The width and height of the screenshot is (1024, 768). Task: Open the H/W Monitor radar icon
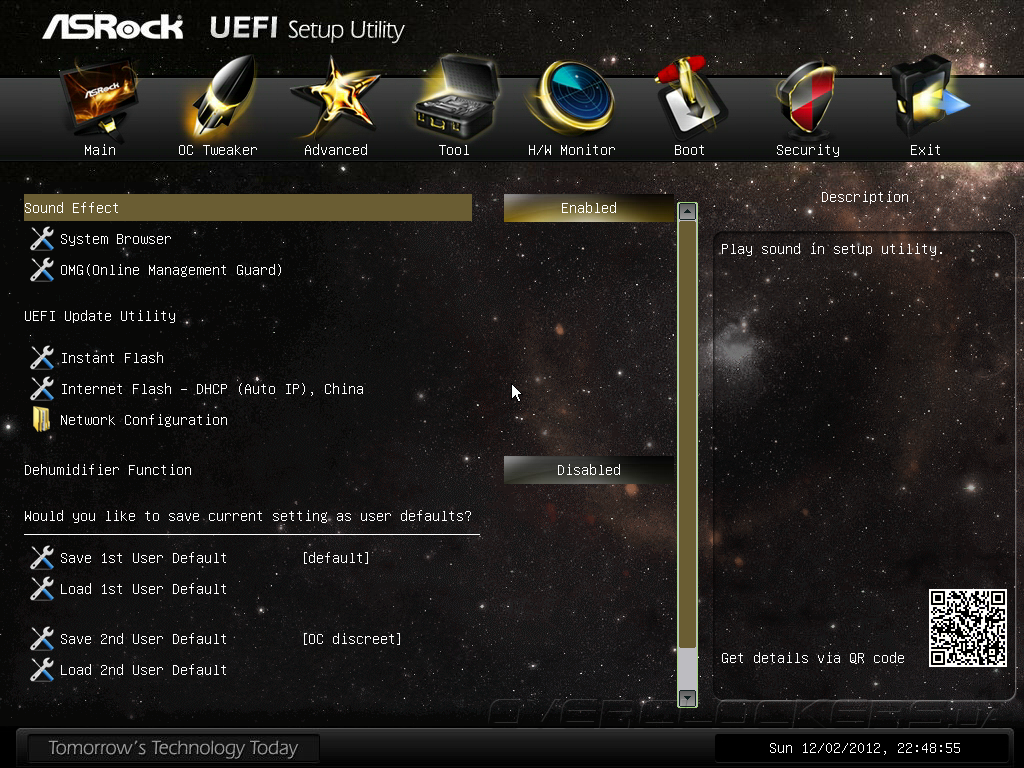[x=573, y=97]
